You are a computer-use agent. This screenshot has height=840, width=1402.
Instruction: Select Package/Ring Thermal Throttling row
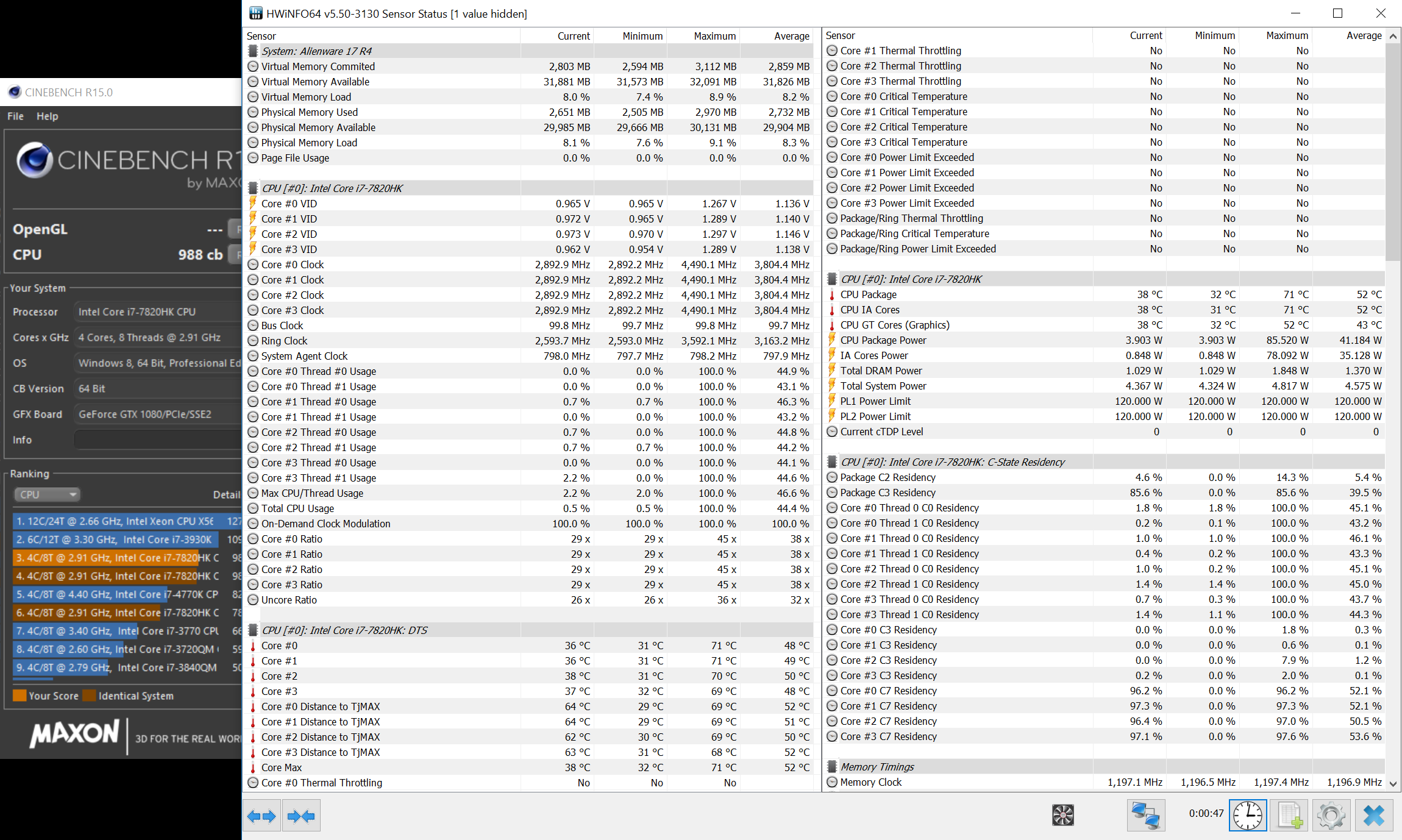(1105, 218)
